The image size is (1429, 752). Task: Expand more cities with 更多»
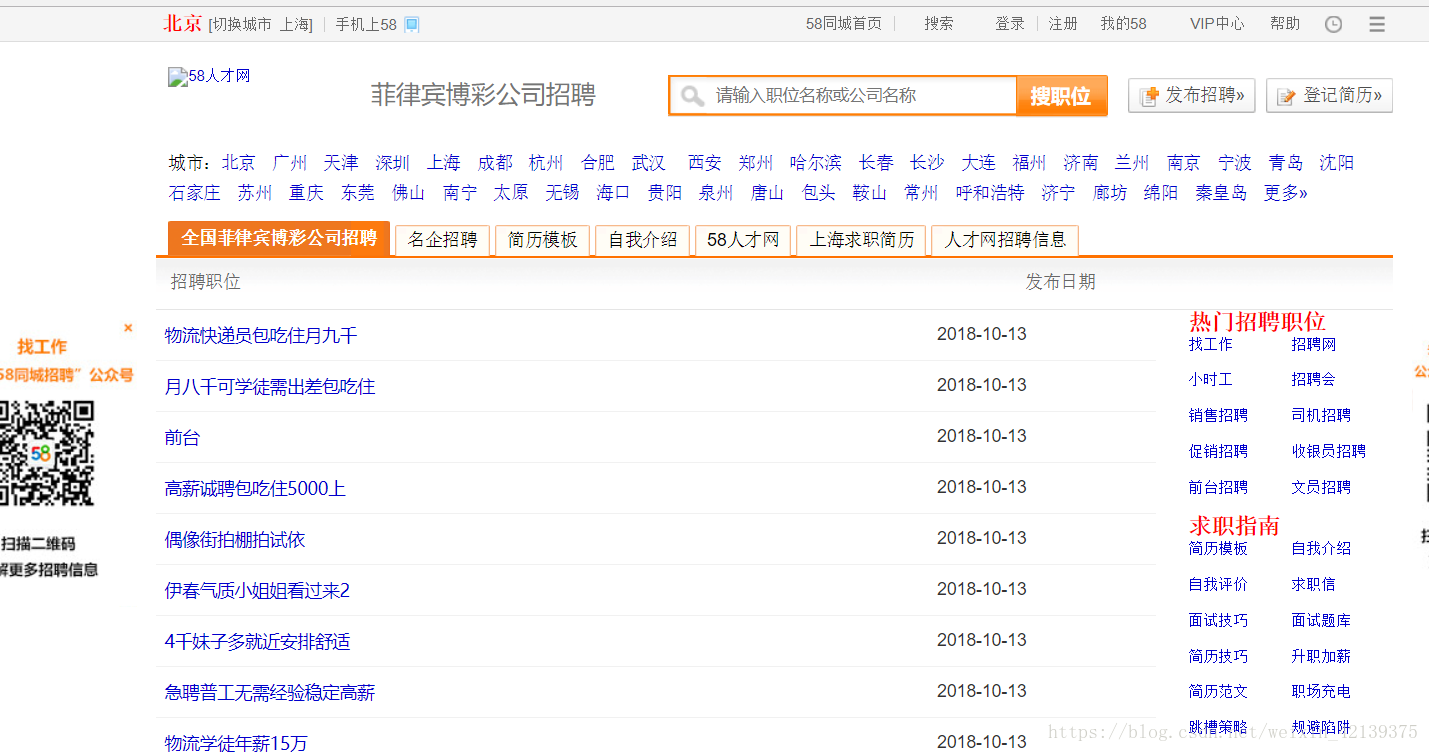tap(1285, 193)
